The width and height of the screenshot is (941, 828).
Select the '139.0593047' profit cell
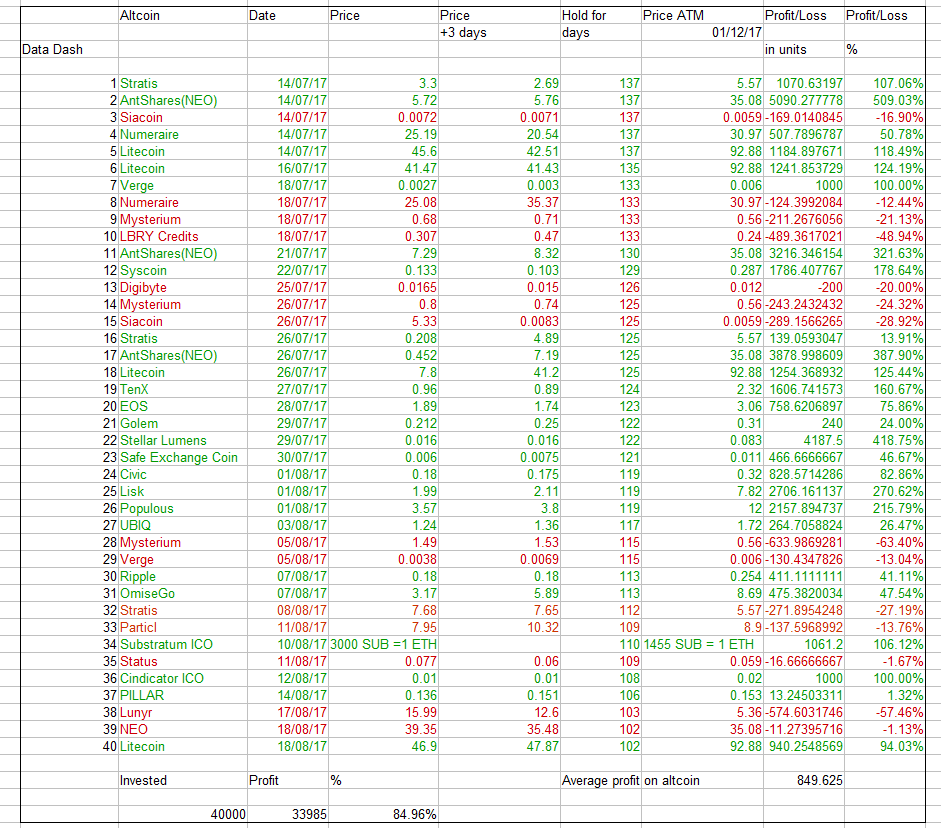804,338
